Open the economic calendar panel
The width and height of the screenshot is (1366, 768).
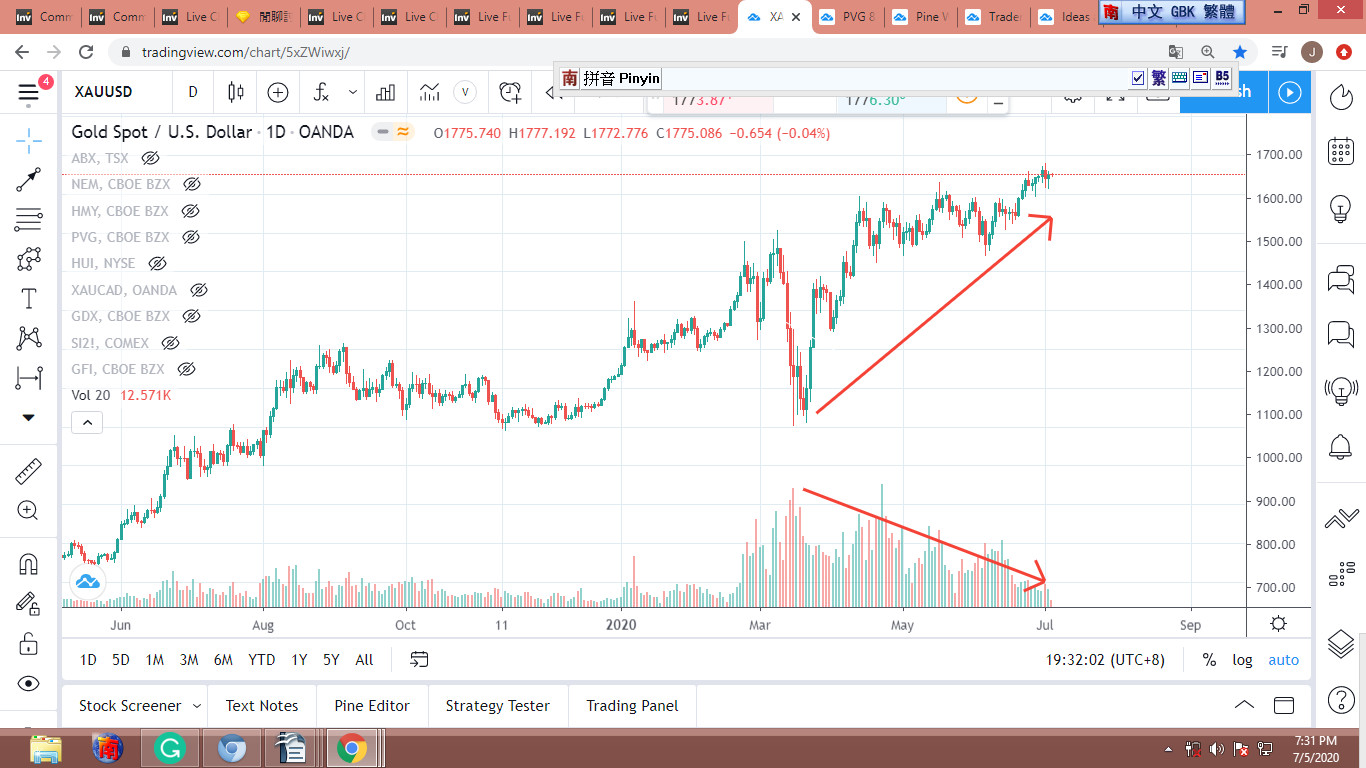point(1340,151)
